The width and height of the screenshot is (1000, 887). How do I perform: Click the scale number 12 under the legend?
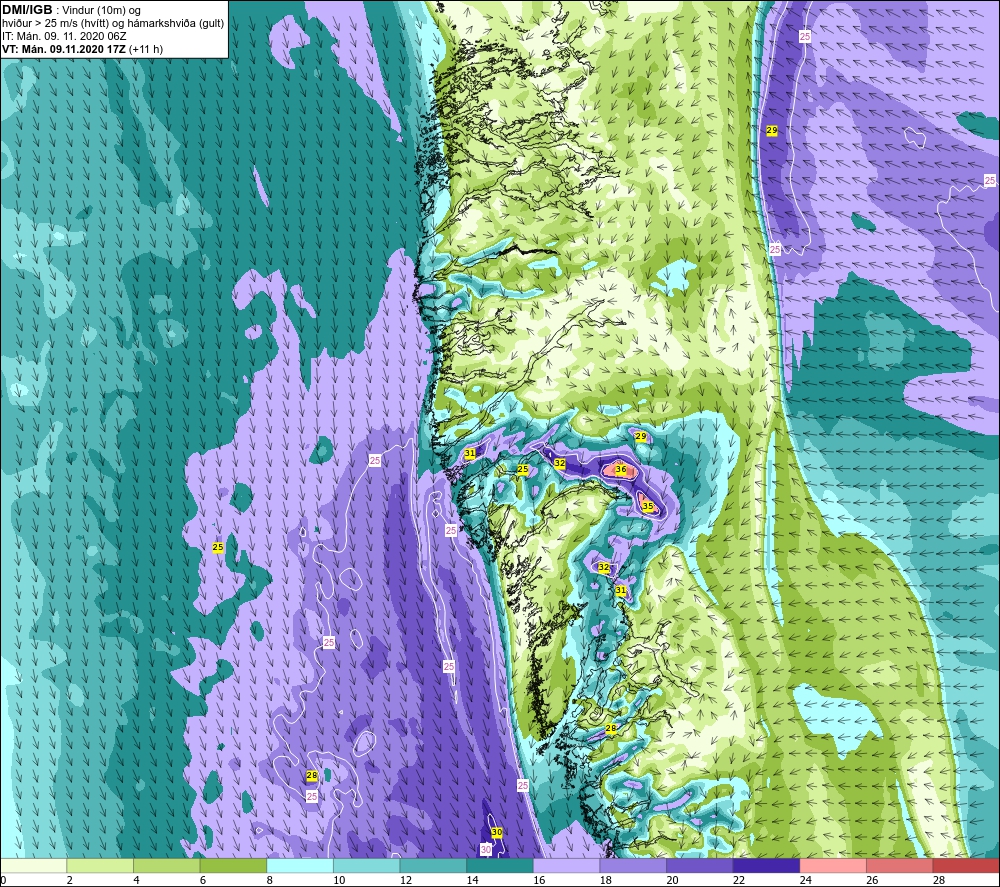click(406, 880)
